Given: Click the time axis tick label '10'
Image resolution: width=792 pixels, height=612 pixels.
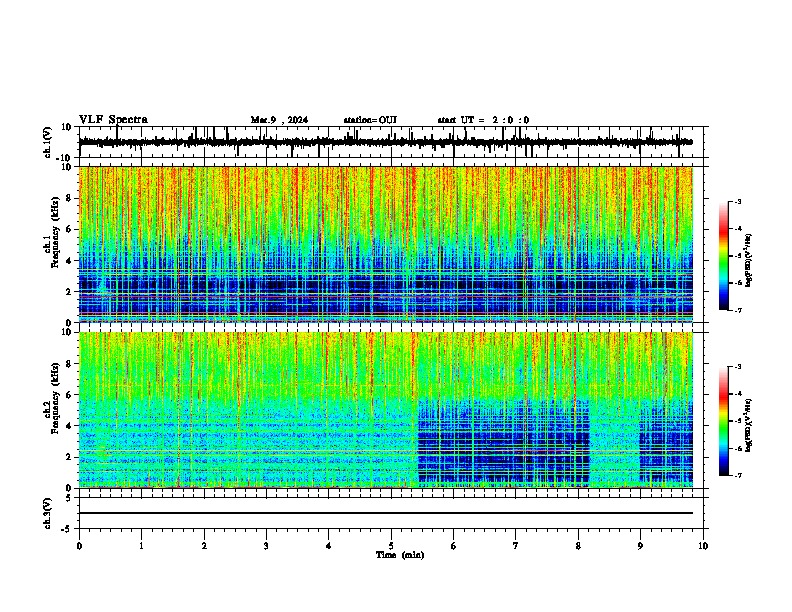Looking at the screenshot, I should click(703, 546).
